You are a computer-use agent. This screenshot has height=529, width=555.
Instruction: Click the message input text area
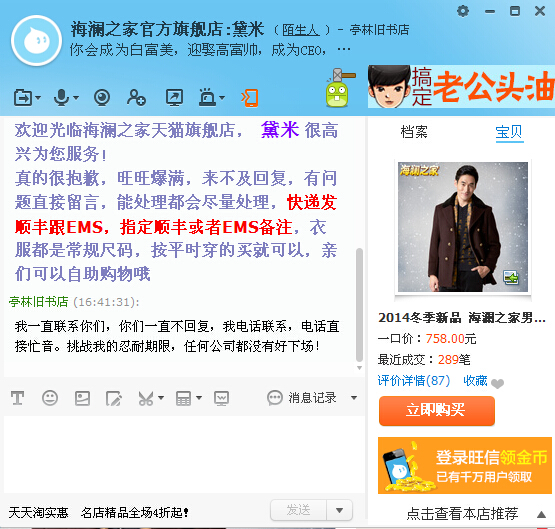(184, 455)
